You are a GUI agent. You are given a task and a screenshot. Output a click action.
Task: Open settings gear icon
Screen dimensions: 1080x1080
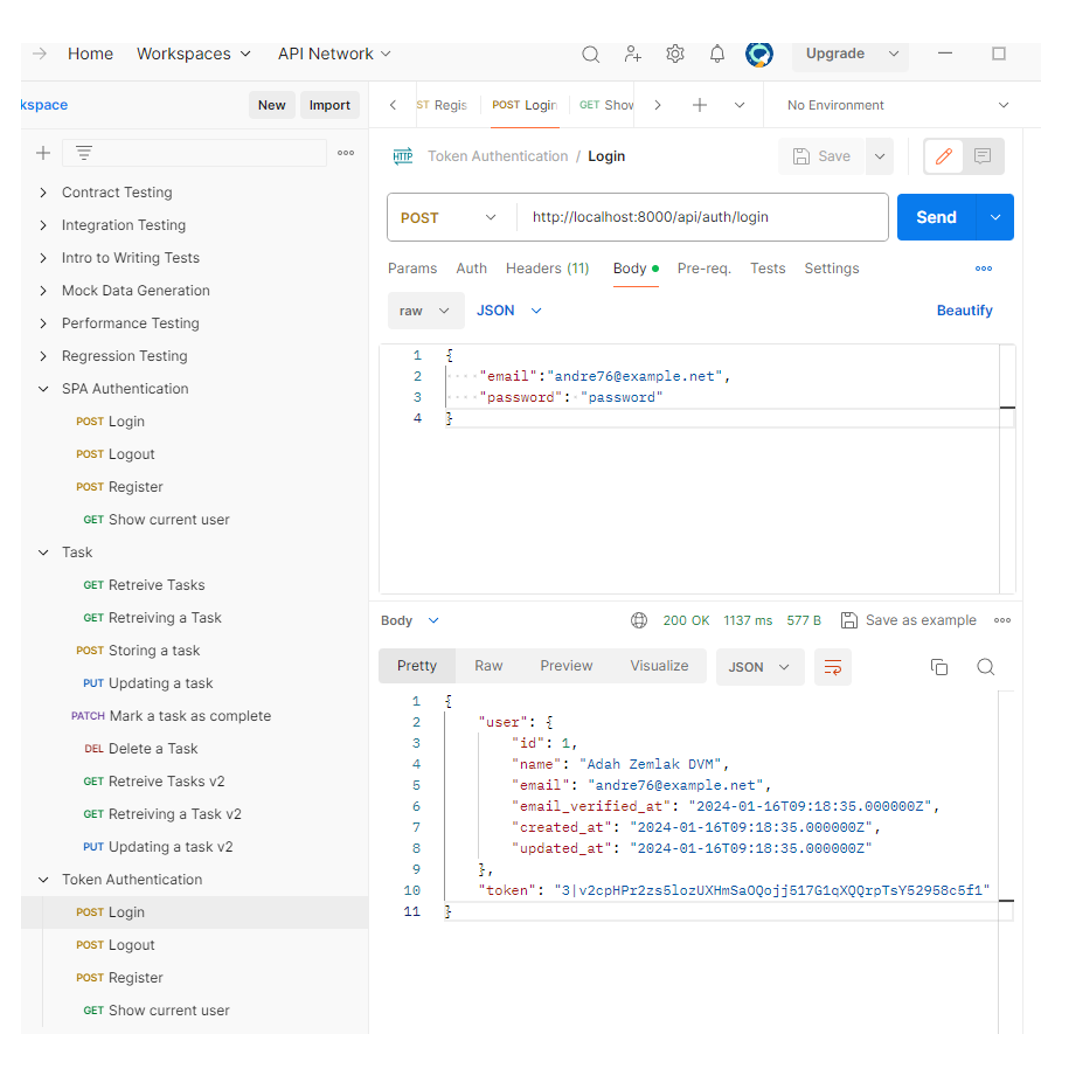(675, 54)
